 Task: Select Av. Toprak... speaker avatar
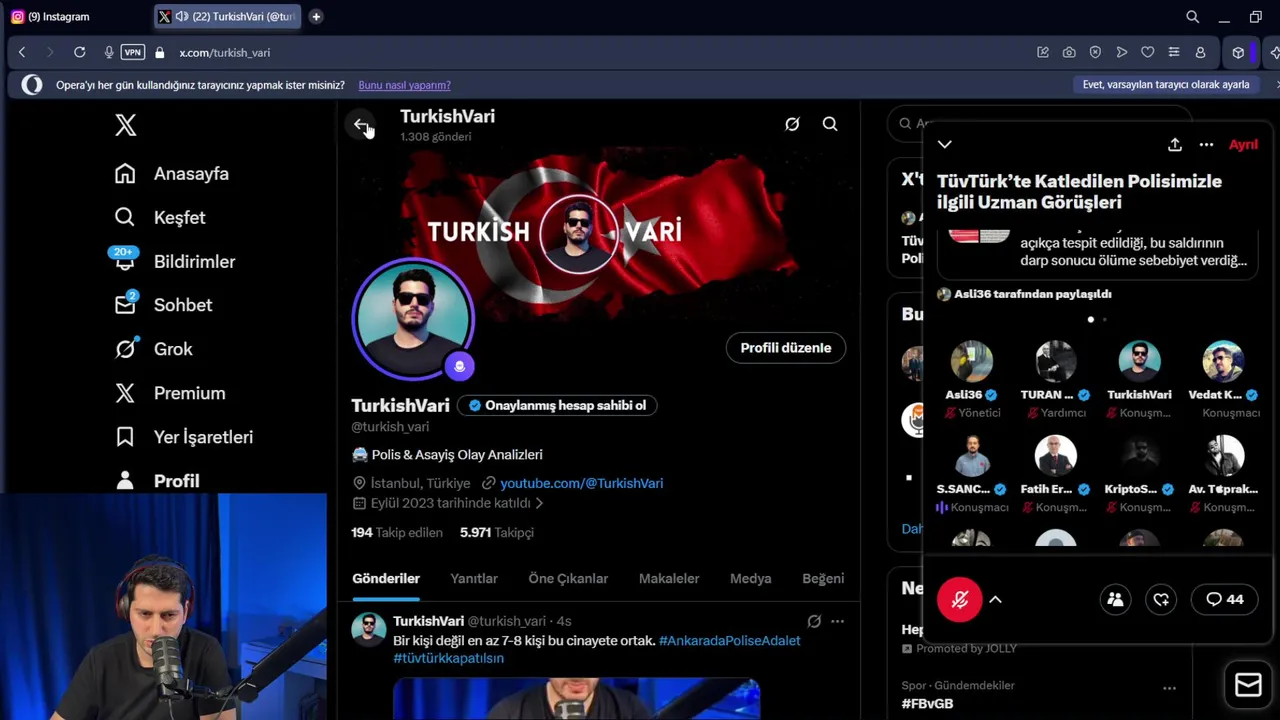tap(1223, 456)
